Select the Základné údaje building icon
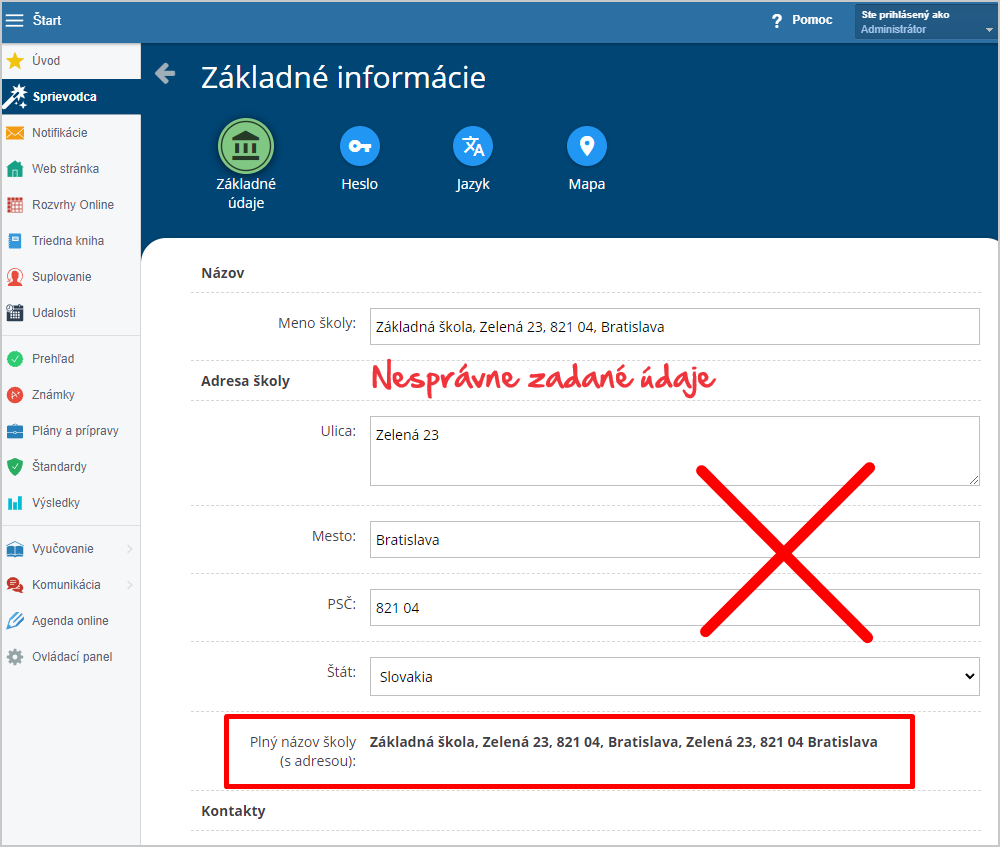 [246, 146]
